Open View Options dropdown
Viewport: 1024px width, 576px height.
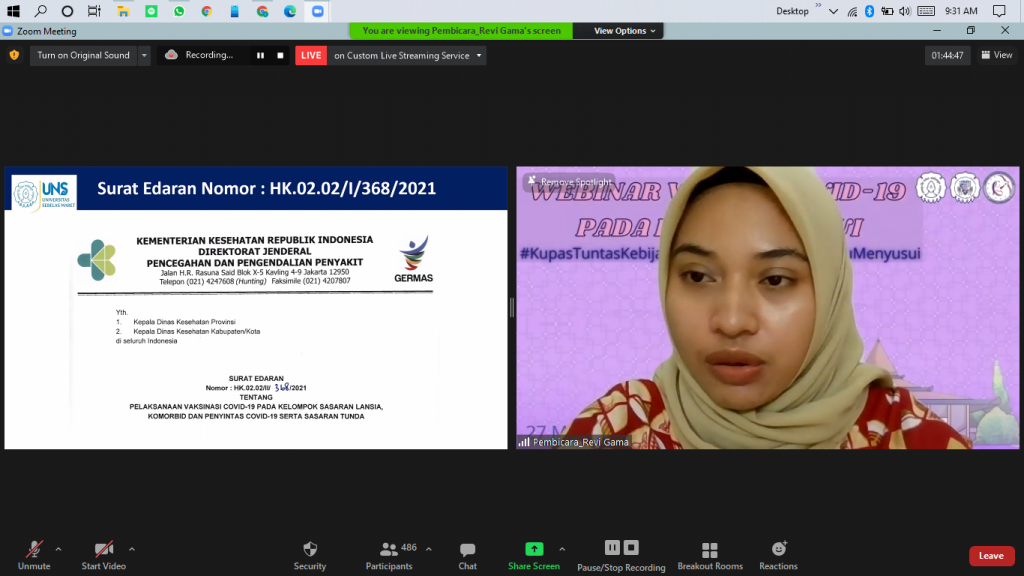[624, 31]
